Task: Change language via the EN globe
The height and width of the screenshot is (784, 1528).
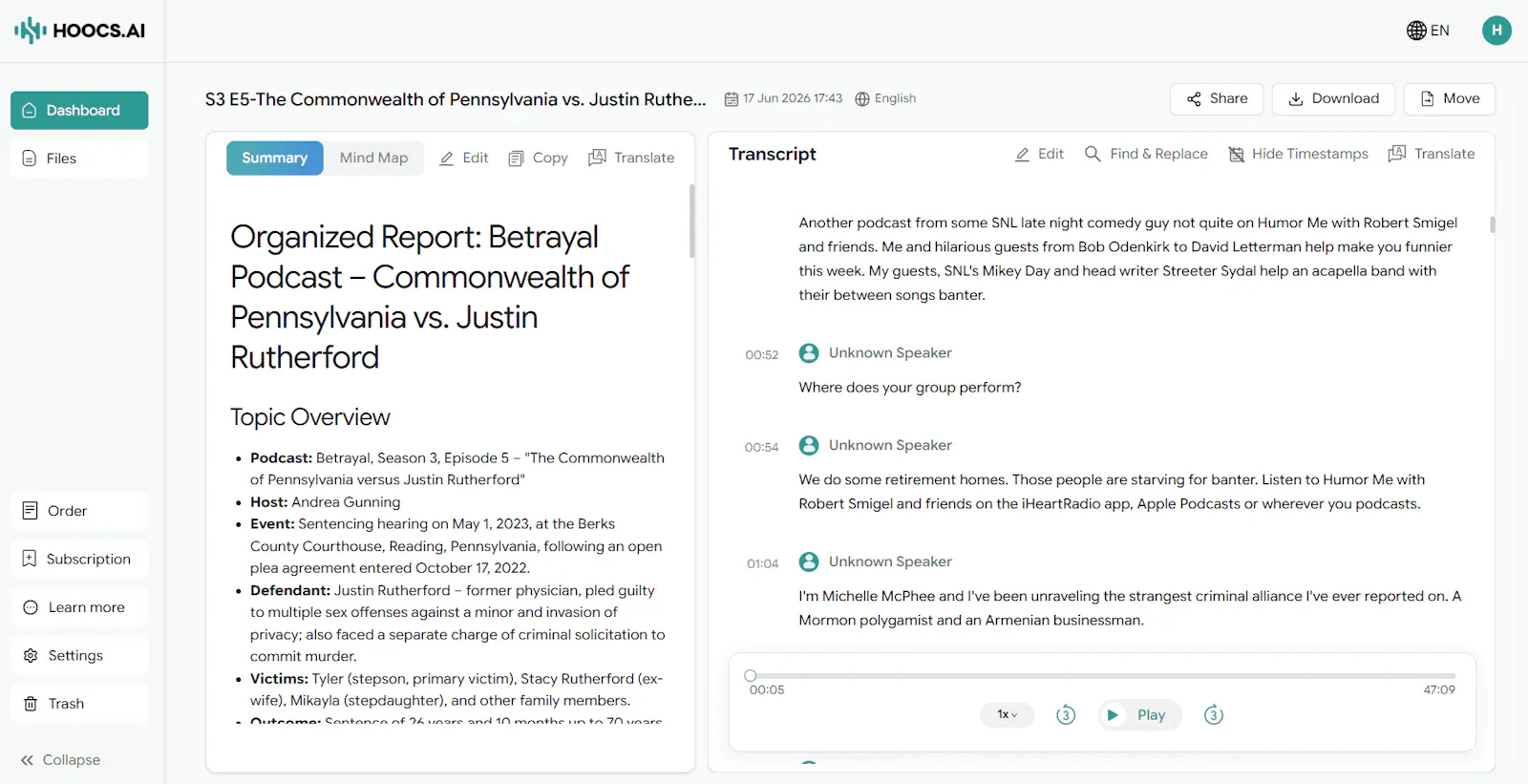Action: point(1428,31)
